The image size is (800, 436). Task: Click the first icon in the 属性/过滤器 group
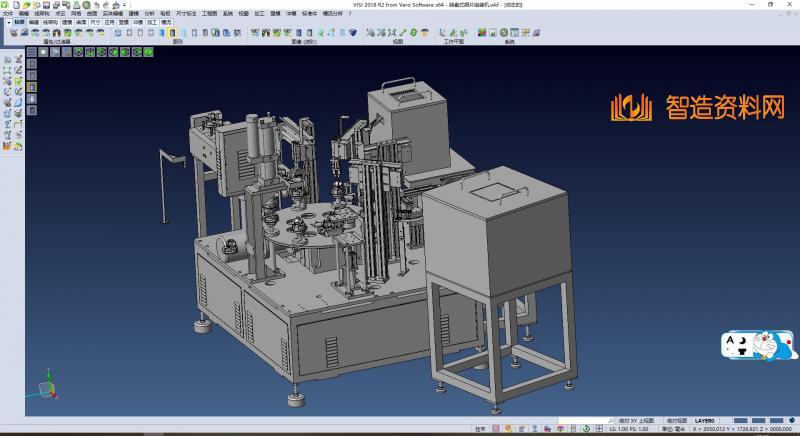tap(13, 33)
